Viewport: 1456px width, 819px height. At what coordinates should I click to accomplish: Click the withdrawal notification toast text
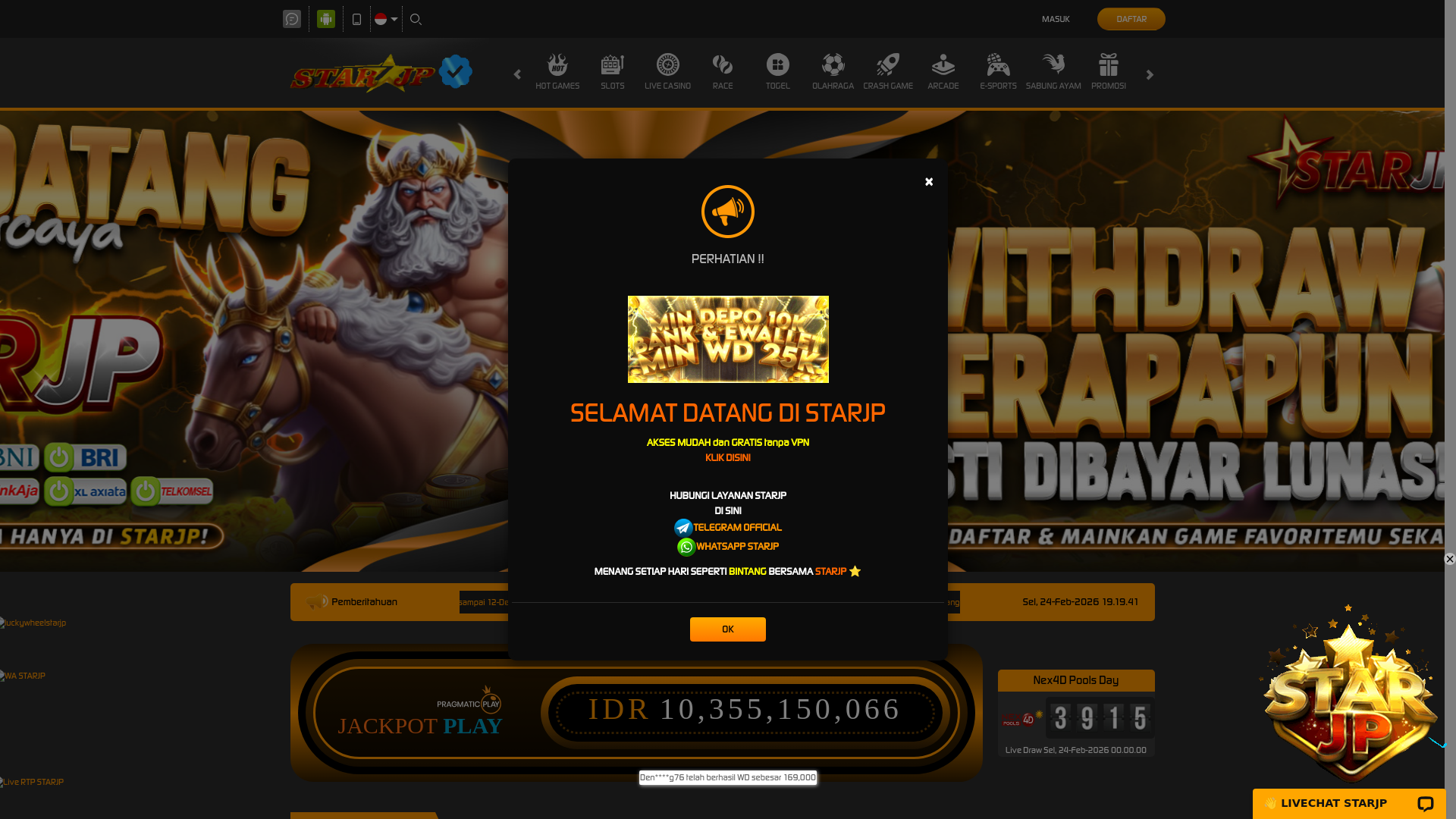(x=728, y=778)
